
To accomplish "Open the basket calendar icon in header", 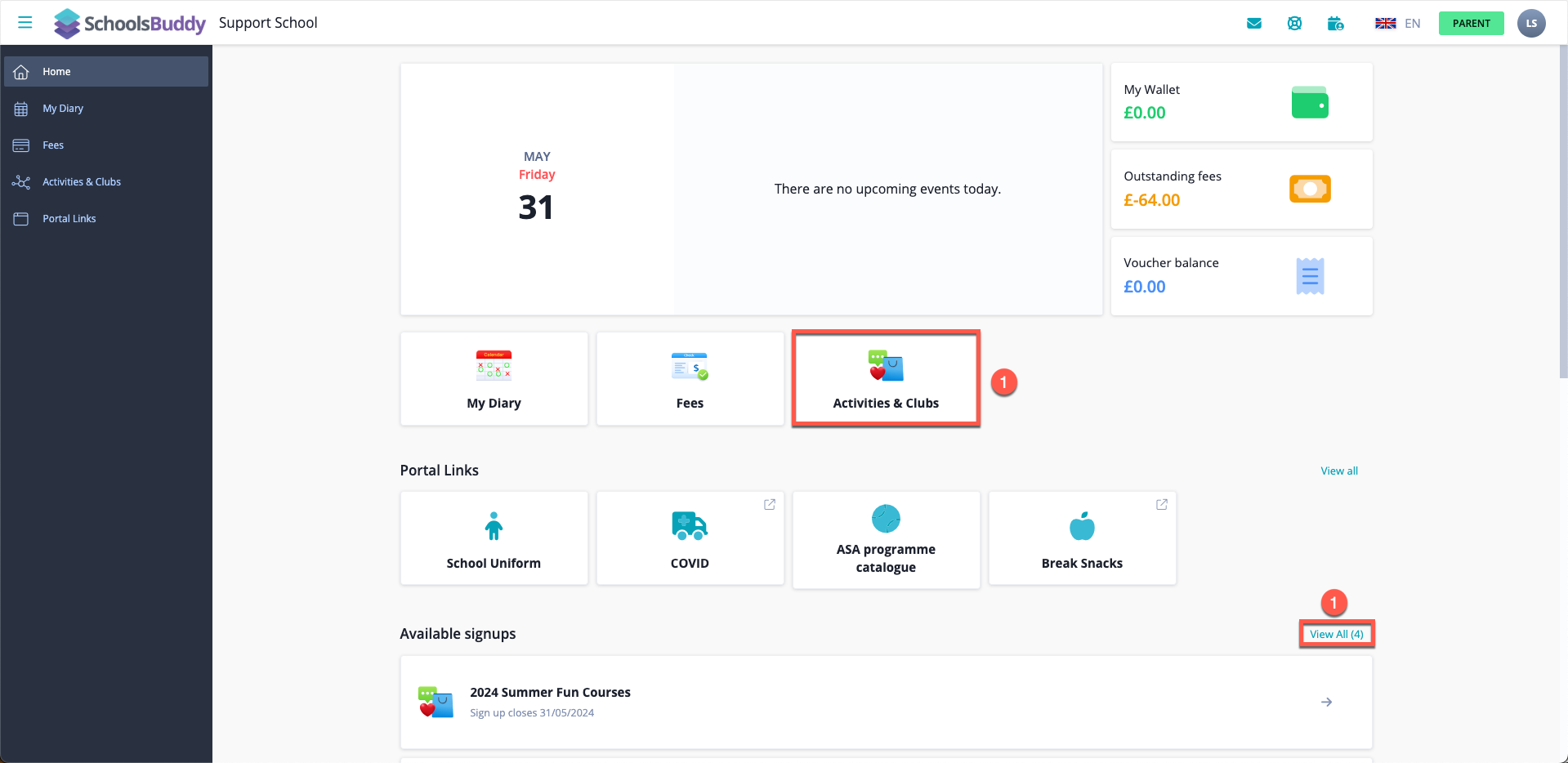I will point(1336,24).
